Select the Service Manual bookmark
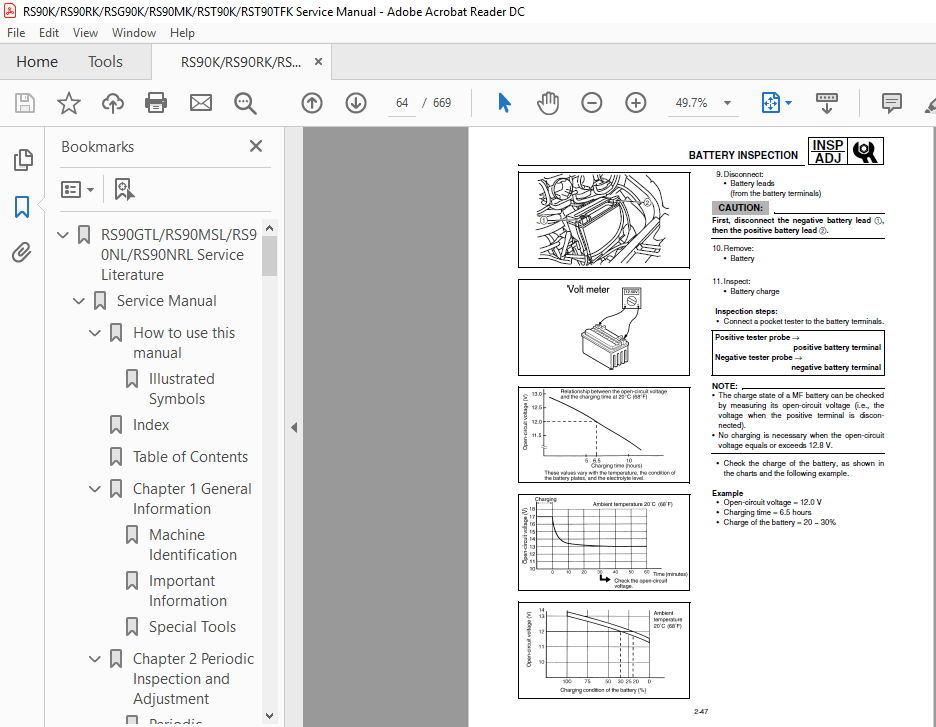Viewport: 936px width, 727px height. click(x=166, y=301)
